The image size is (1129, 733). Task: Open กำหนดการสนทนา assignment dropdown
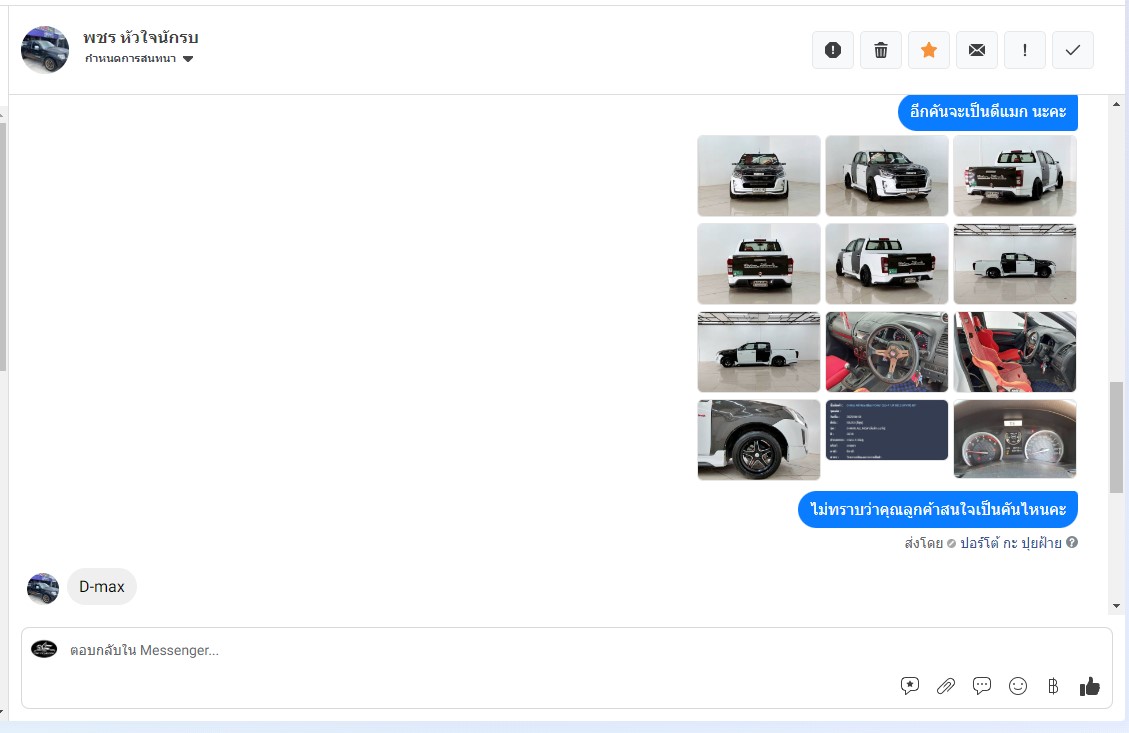tap(139, 59)
